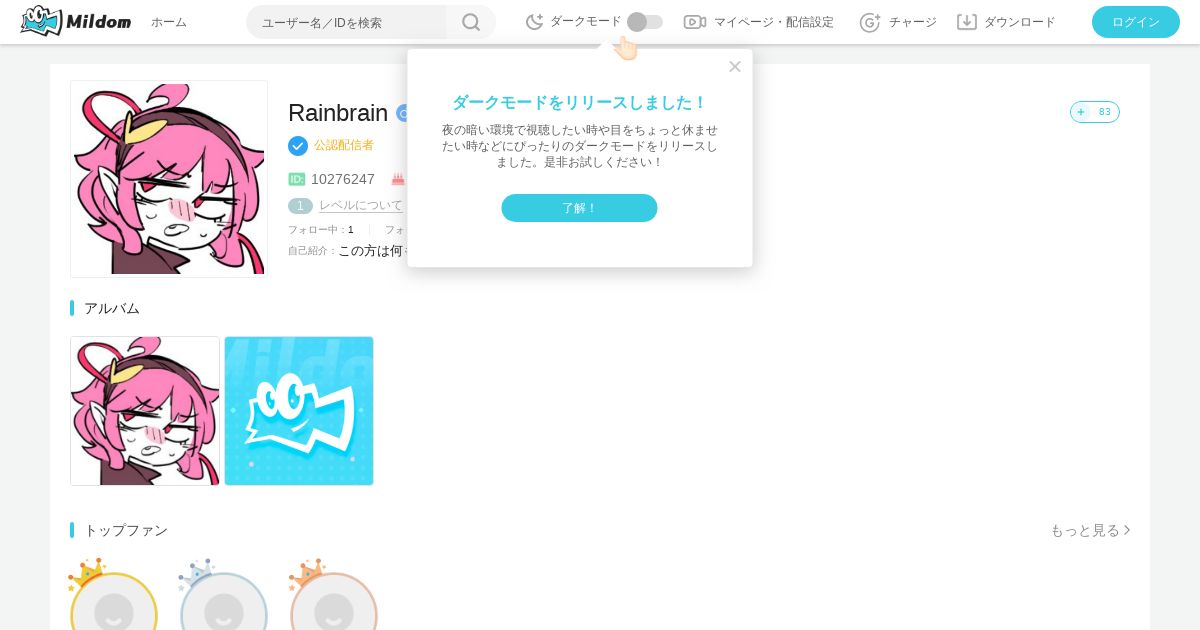Open the blue Mildom mascot album image
This screenshot has width=1200, height=630.
(x=299, y=411)
